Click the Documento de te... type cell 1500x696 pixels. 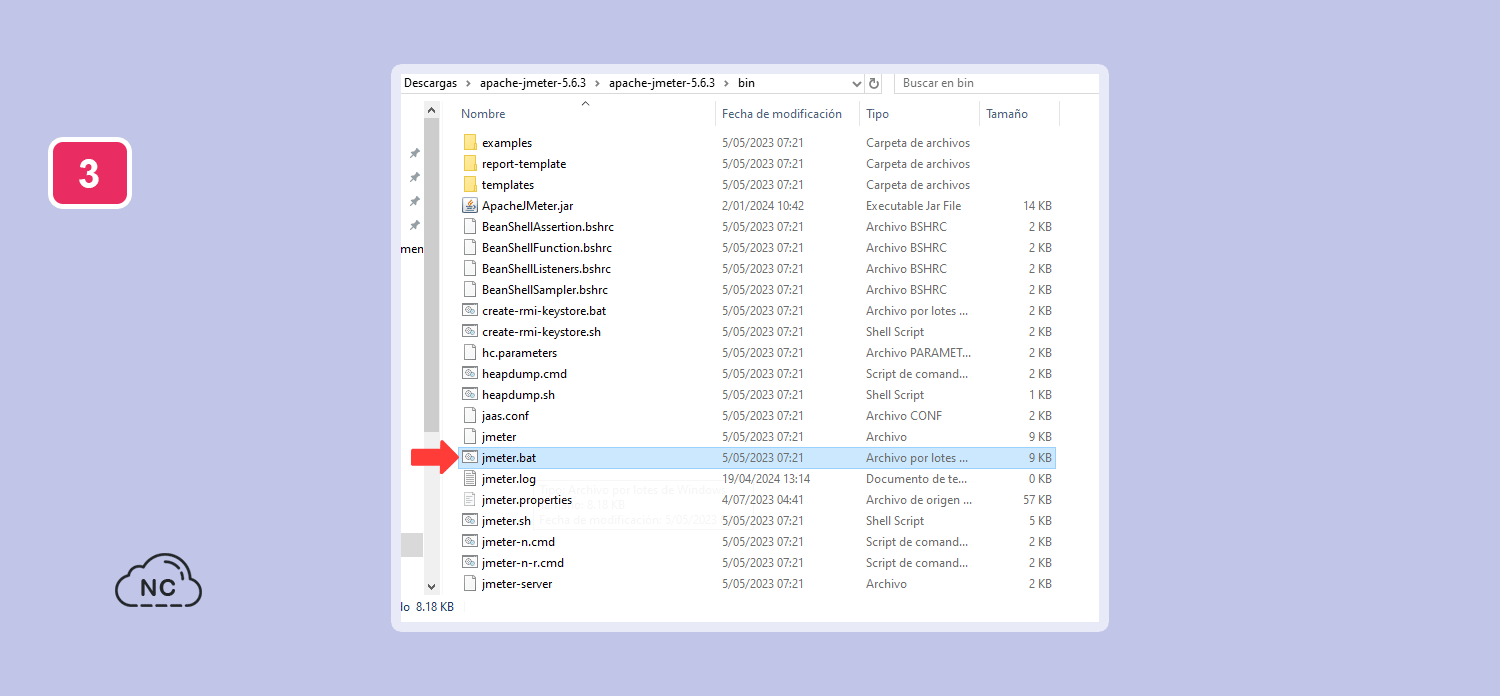tap(917, 478)
